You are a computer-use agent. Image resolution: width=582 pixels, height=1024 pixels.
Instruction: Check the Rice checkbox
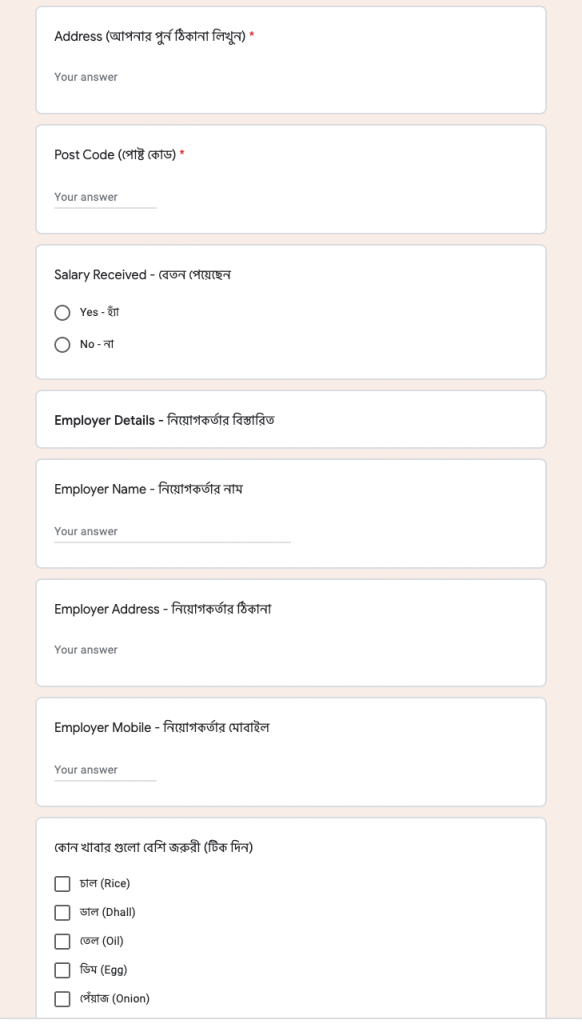click(62, 884)
